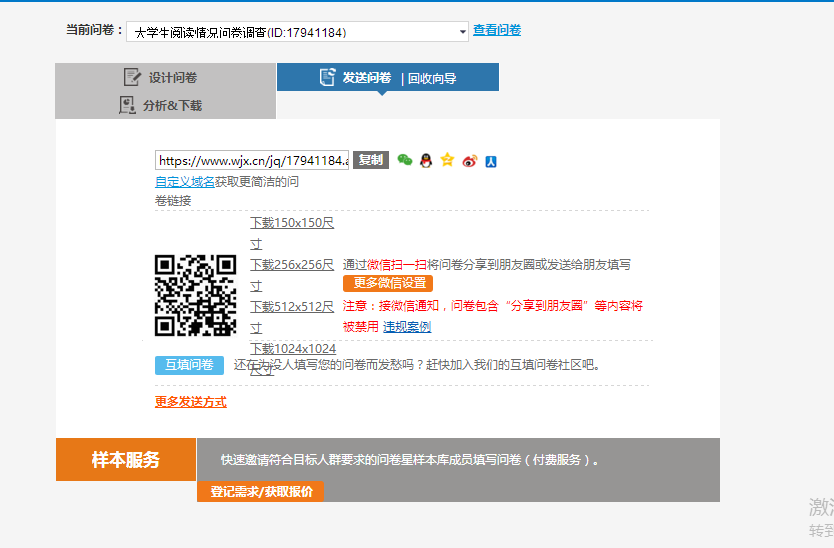The height and width of the screenshot is (548, 834).
Task: Click the text starting 还在为没人填写
Action: pos(416,365)
